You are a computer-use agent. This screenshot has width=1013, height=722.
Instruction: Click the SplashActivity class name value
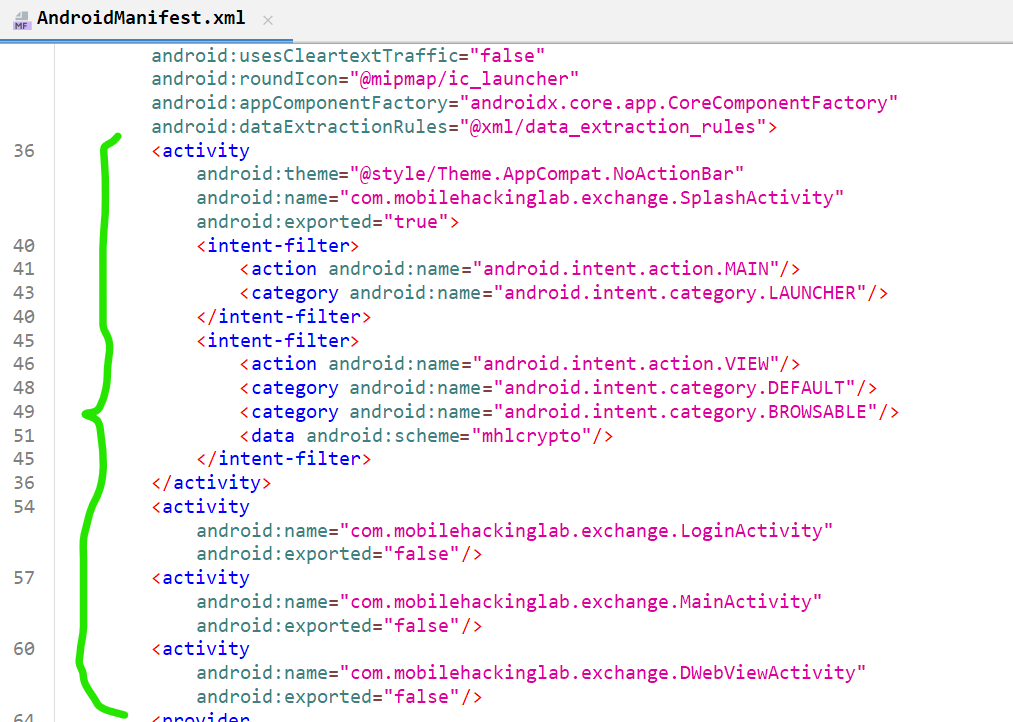(592, 198)
